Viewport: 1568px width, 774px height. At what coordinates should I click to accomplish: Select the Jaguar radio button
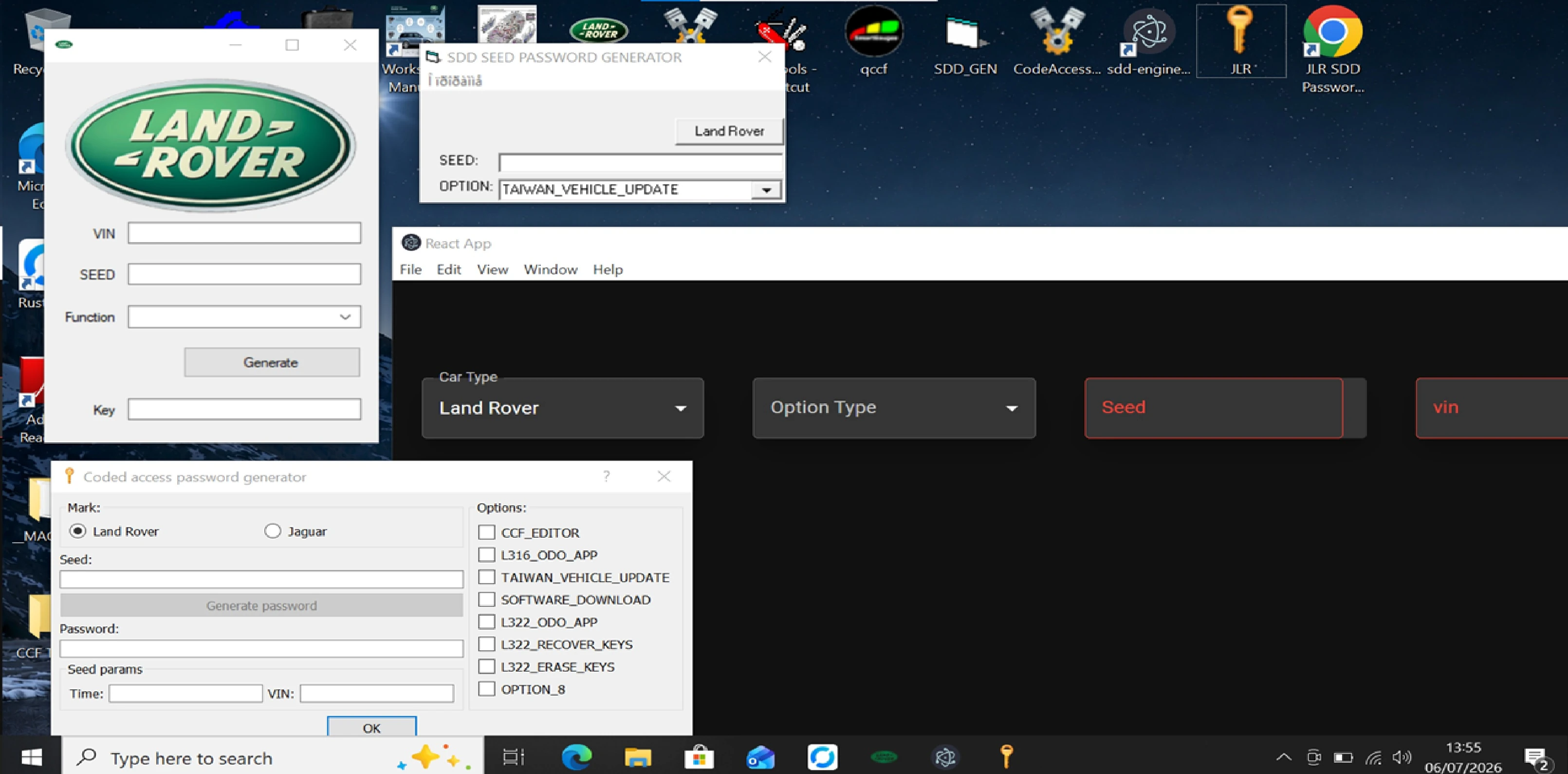pyautogui.click(x=273, y=531)
